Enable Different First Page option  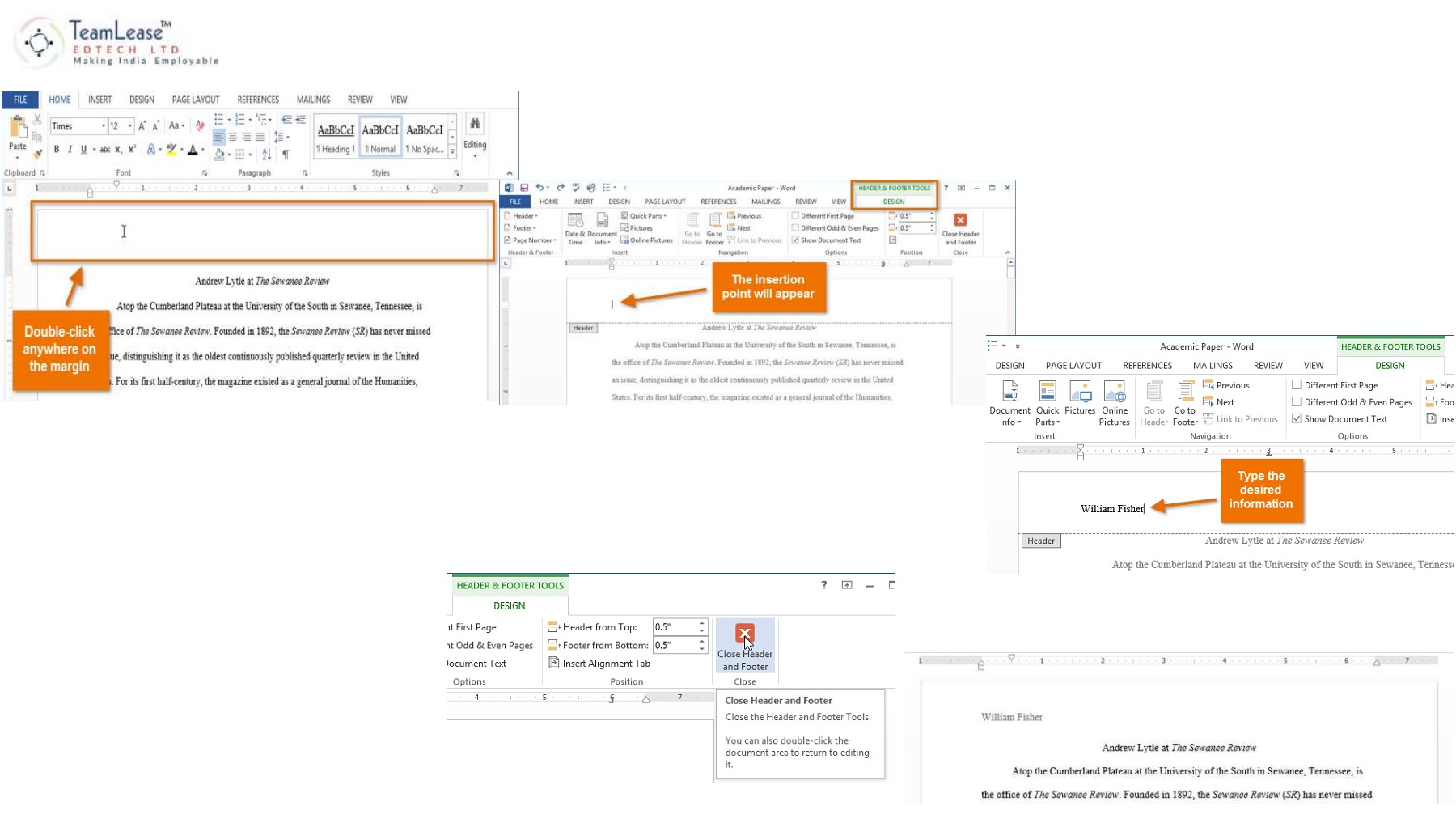[1298, 385]
